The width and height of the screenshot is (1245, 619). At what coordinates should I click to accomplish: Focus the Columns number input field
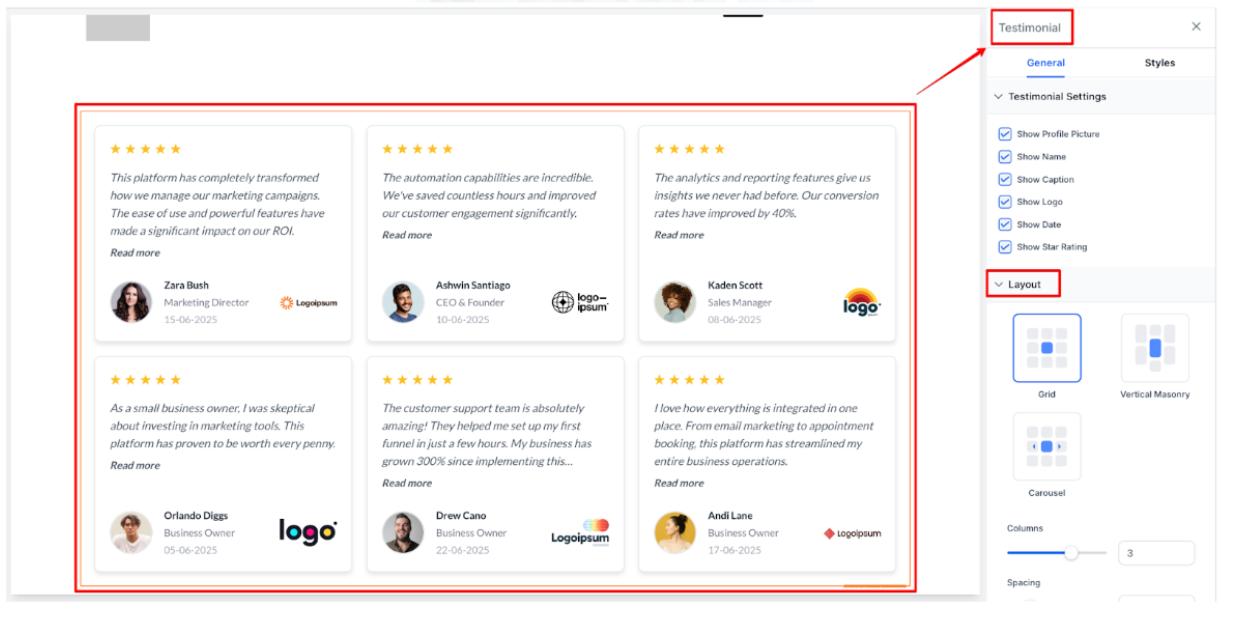(1156, 553)
